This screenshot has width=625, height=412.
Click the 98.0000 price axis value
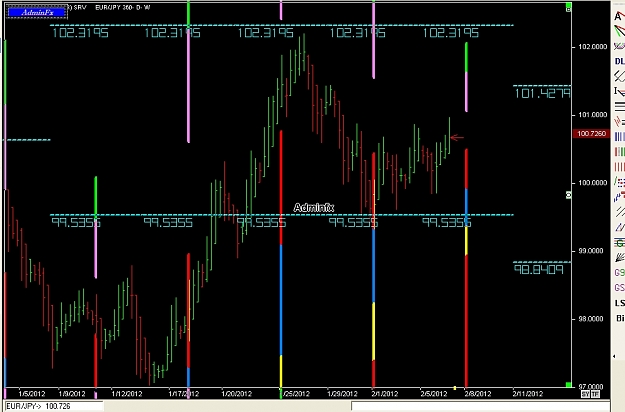click(593, 319)
